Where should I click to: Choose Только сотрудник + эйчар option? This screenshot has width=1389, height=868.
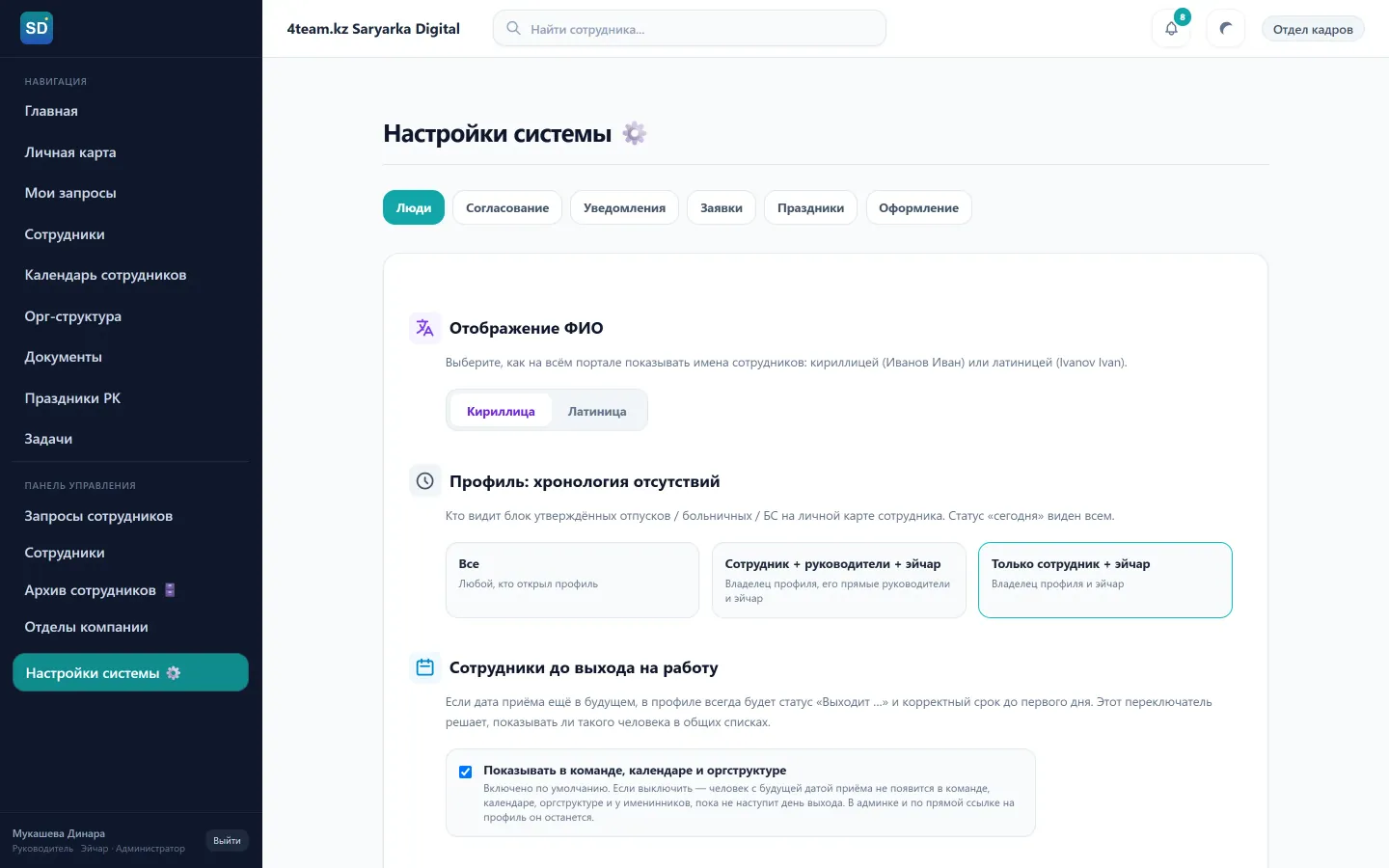coord(1105,580)
